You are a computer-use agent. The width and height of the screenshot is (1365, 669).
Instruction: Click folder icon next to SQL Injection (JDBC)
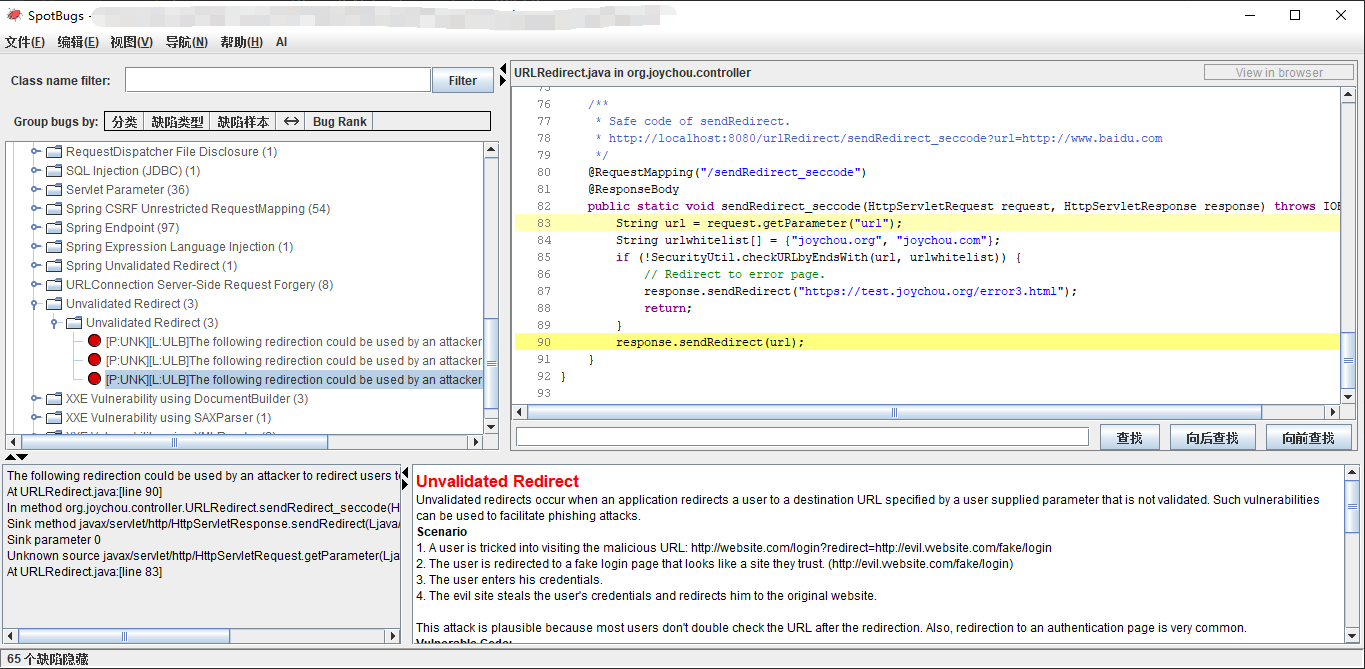click(x=54, y=171)
